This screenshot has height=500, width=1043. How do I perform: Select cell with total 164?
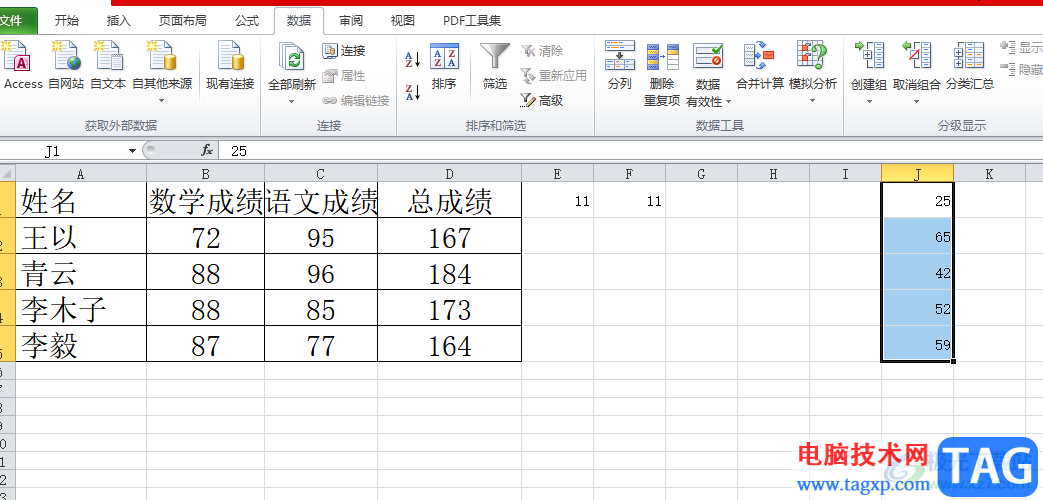(450, 344)
